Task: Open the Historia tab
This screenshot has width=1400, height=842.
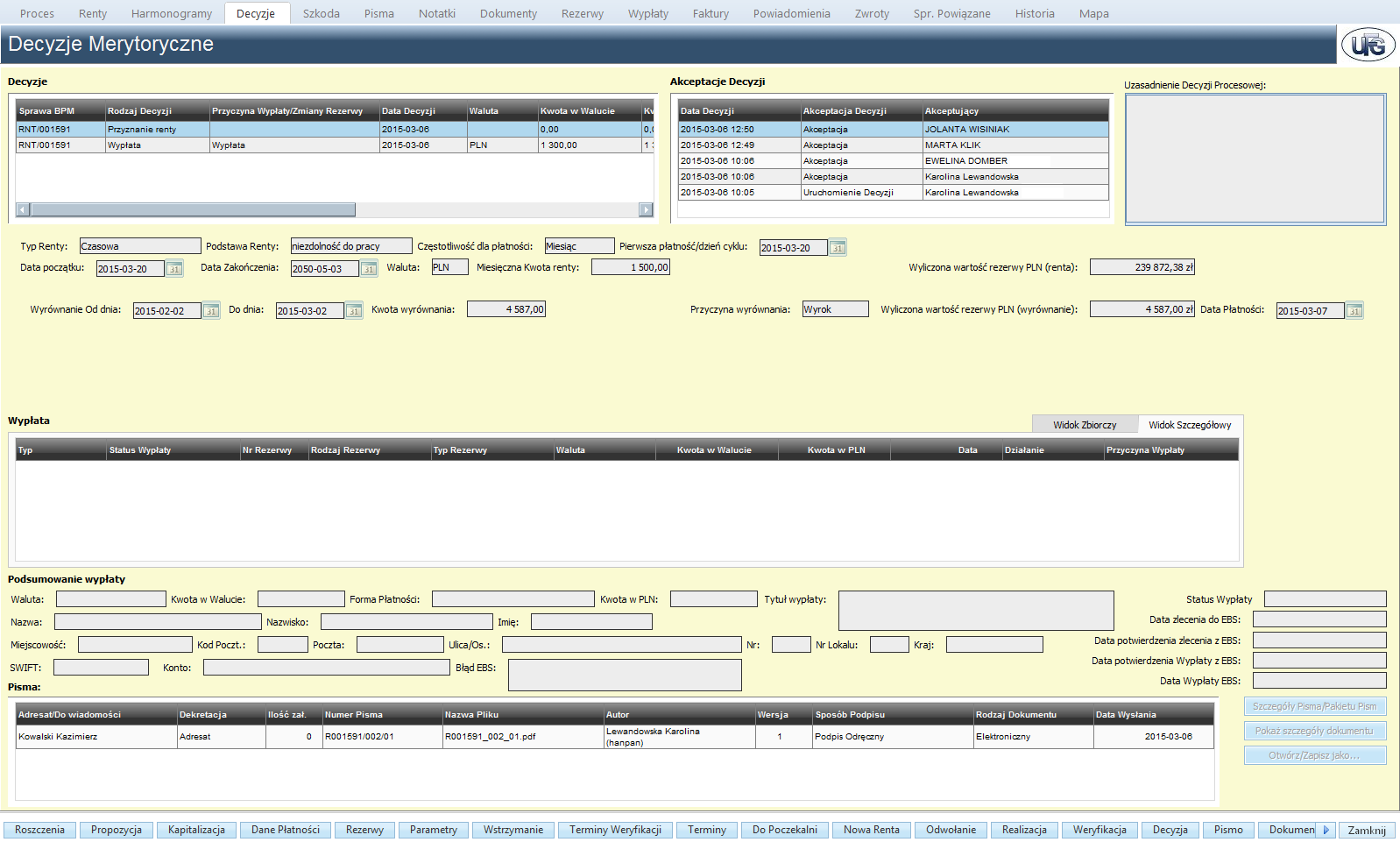Action: tap(1035, 13)
